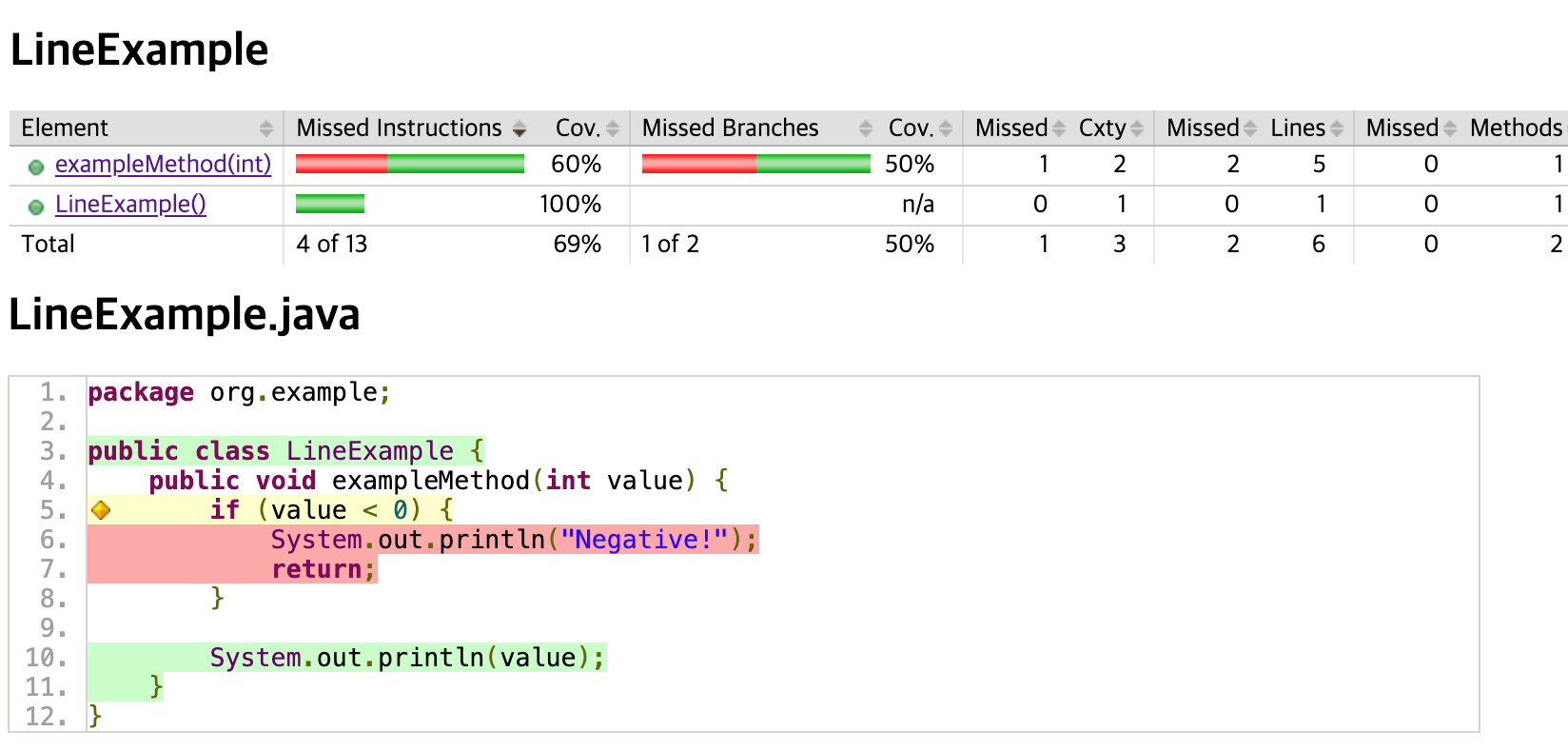
Task: Click the 100% coverage value
Action: click(x=570, y=204)
